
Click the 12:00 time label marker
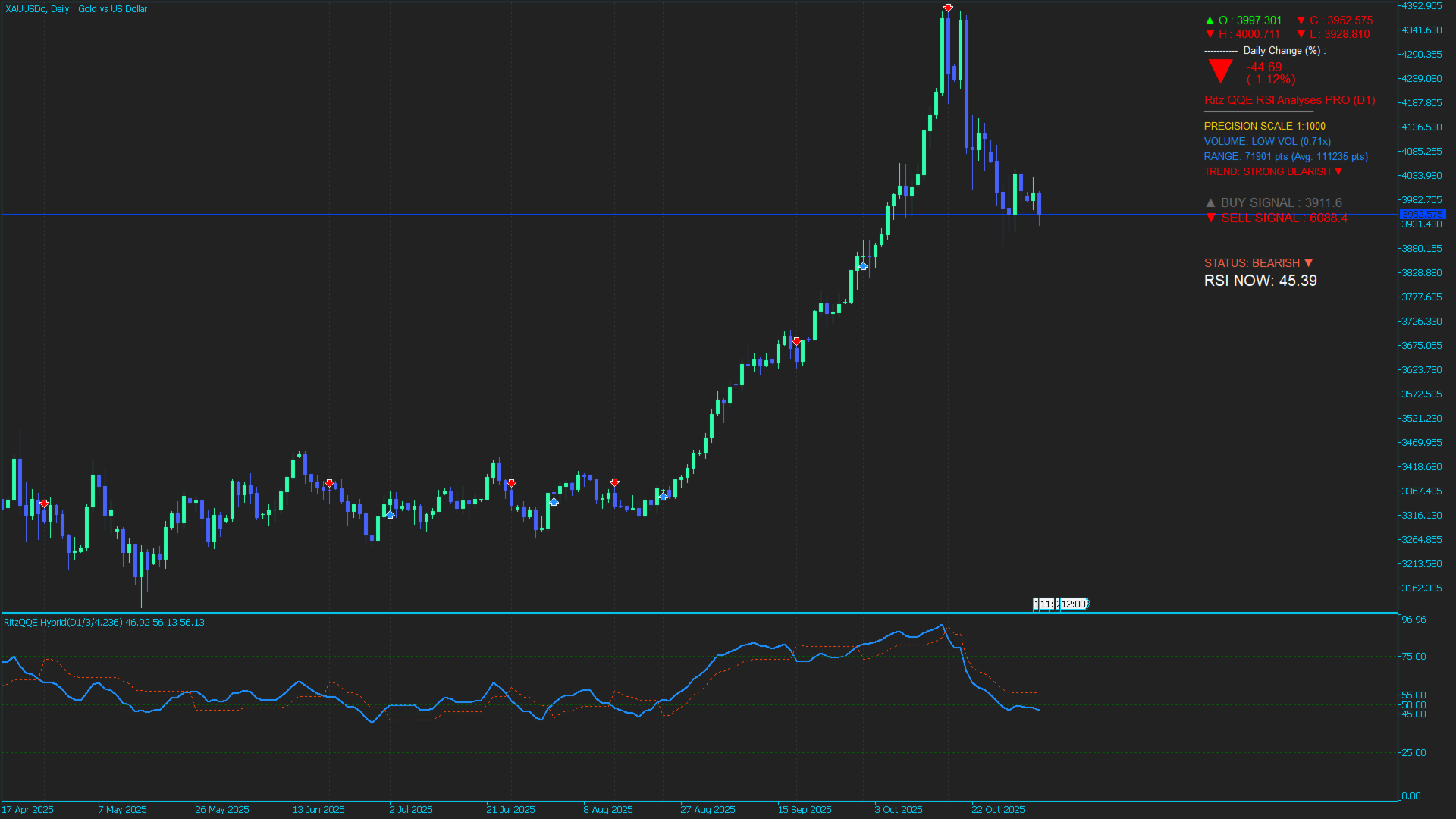1073,604
